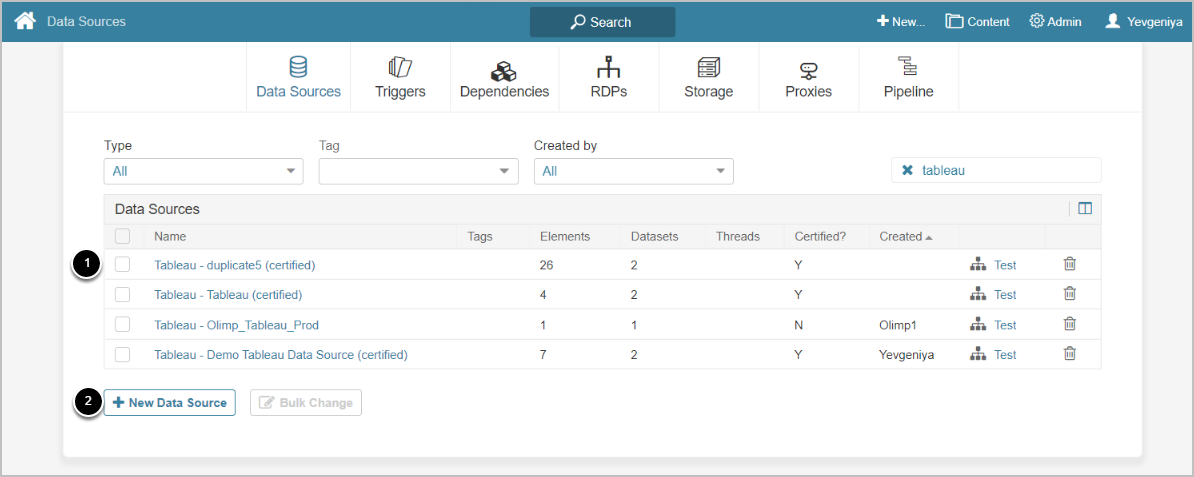Viewport: 1194px width, 477px height.
Task: Click the home icon in top bar
Action: [25, 20]
